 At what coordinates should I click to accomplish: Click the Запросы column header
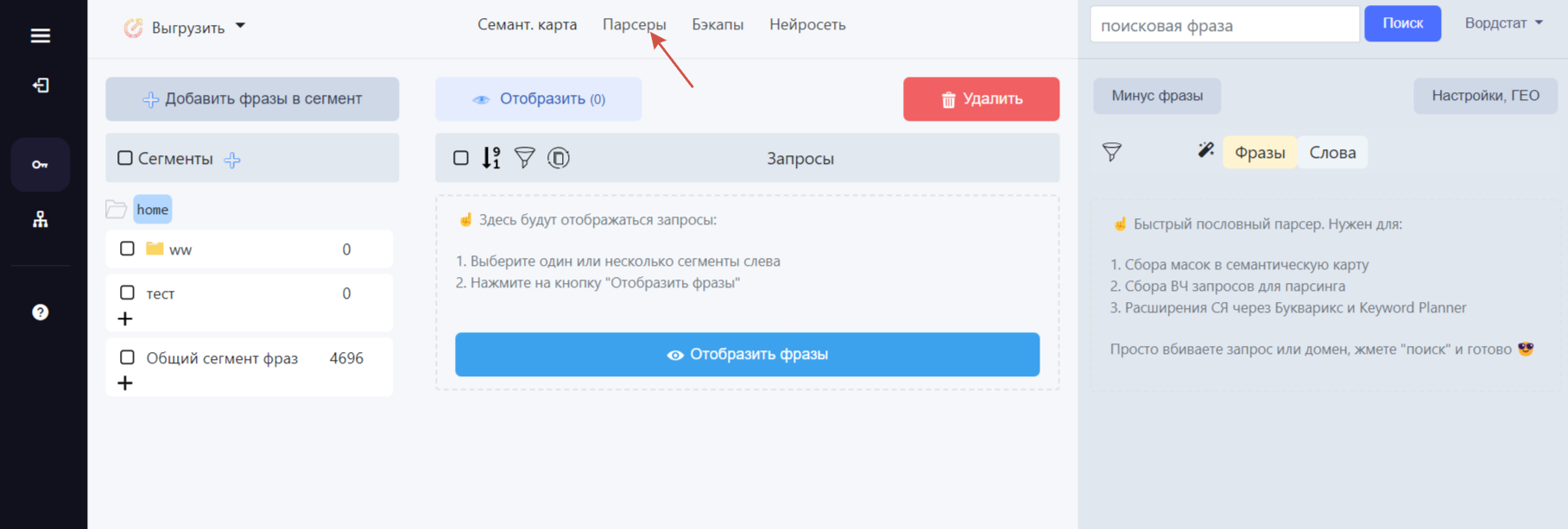point(800,159)
